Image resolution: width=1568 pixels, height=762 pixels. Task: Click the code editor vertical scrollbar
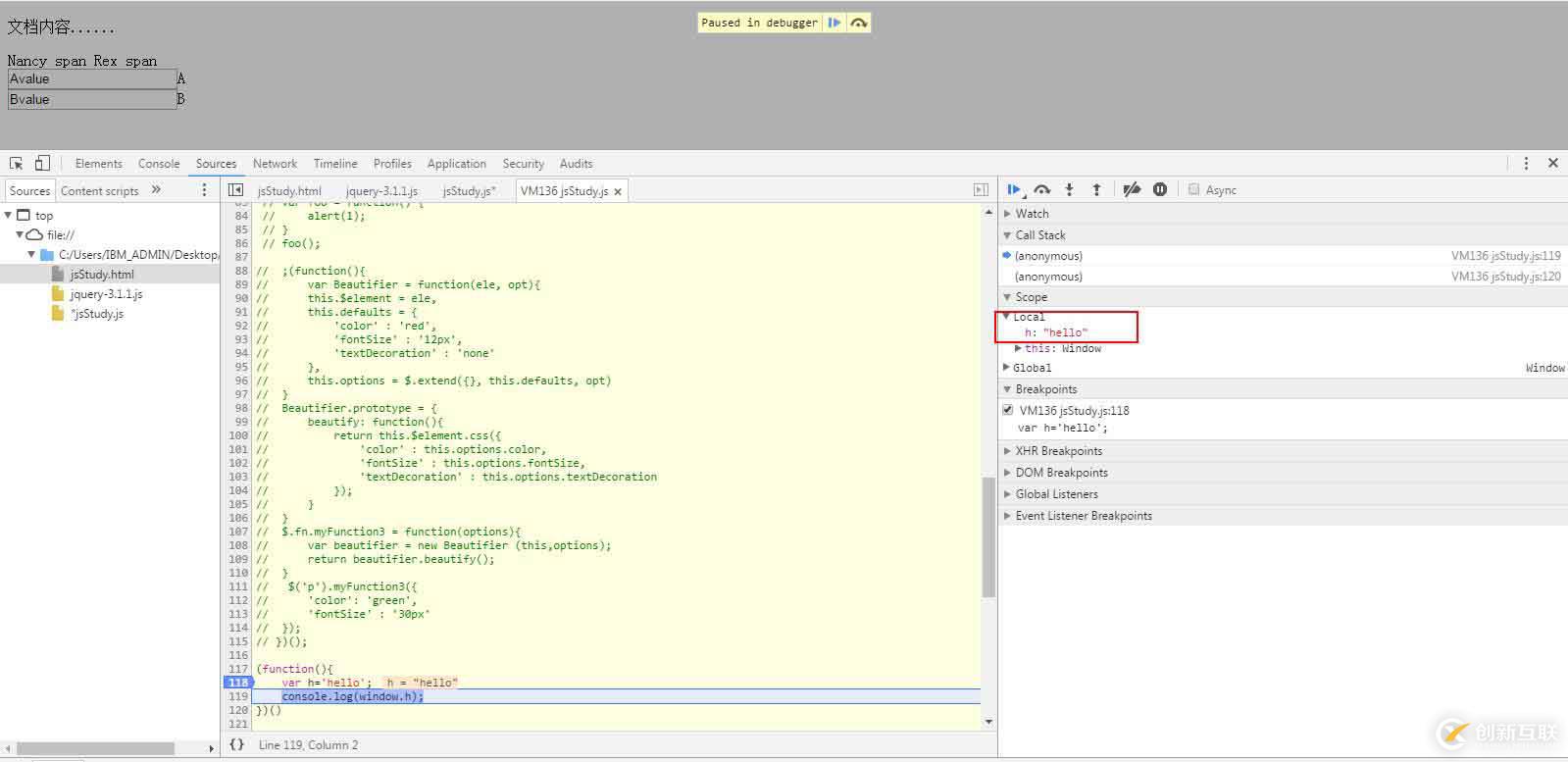pyautogui.click(x=988, y=536)
